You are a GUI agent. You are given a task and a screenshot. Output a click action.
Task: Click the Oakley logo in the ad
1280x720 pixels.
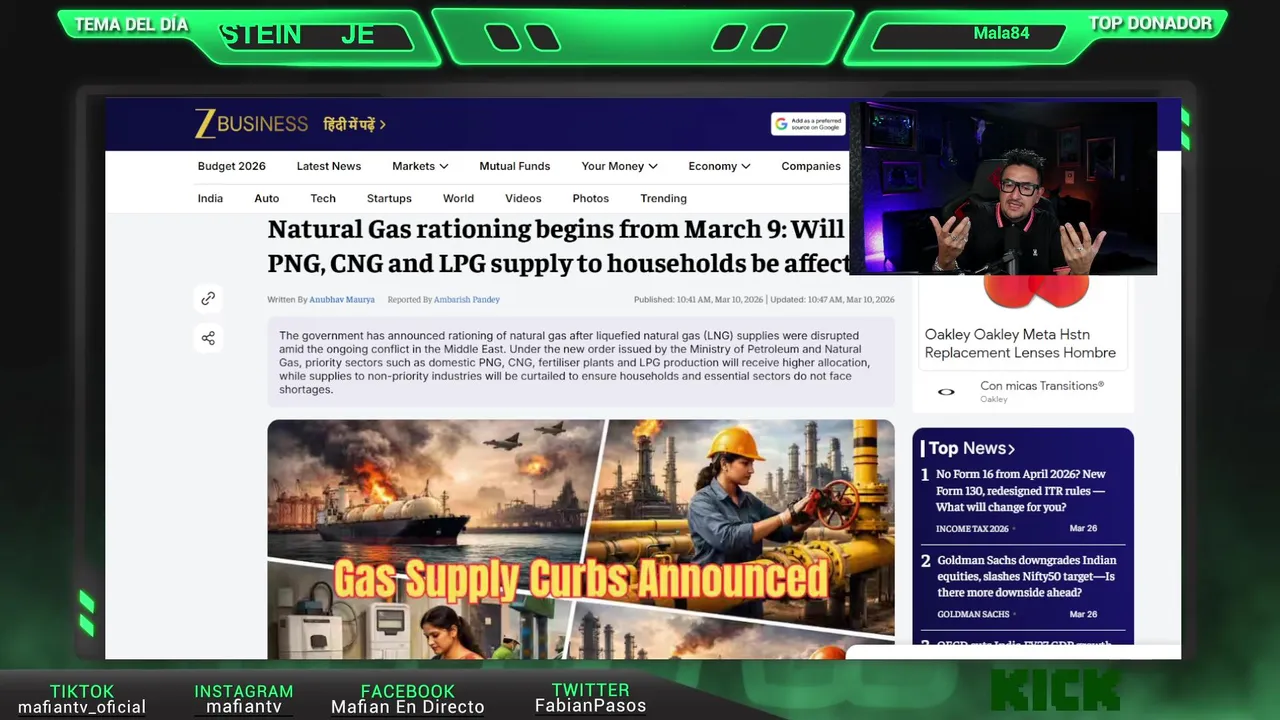(946, 392)
